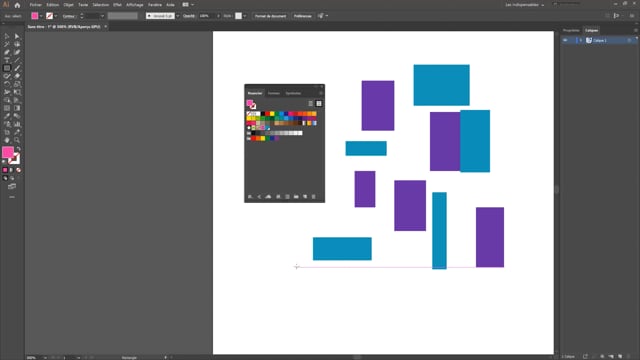Expand the Calque 1 layer arrow
This screenshot has height=360, width=640.
click(581, 40)
